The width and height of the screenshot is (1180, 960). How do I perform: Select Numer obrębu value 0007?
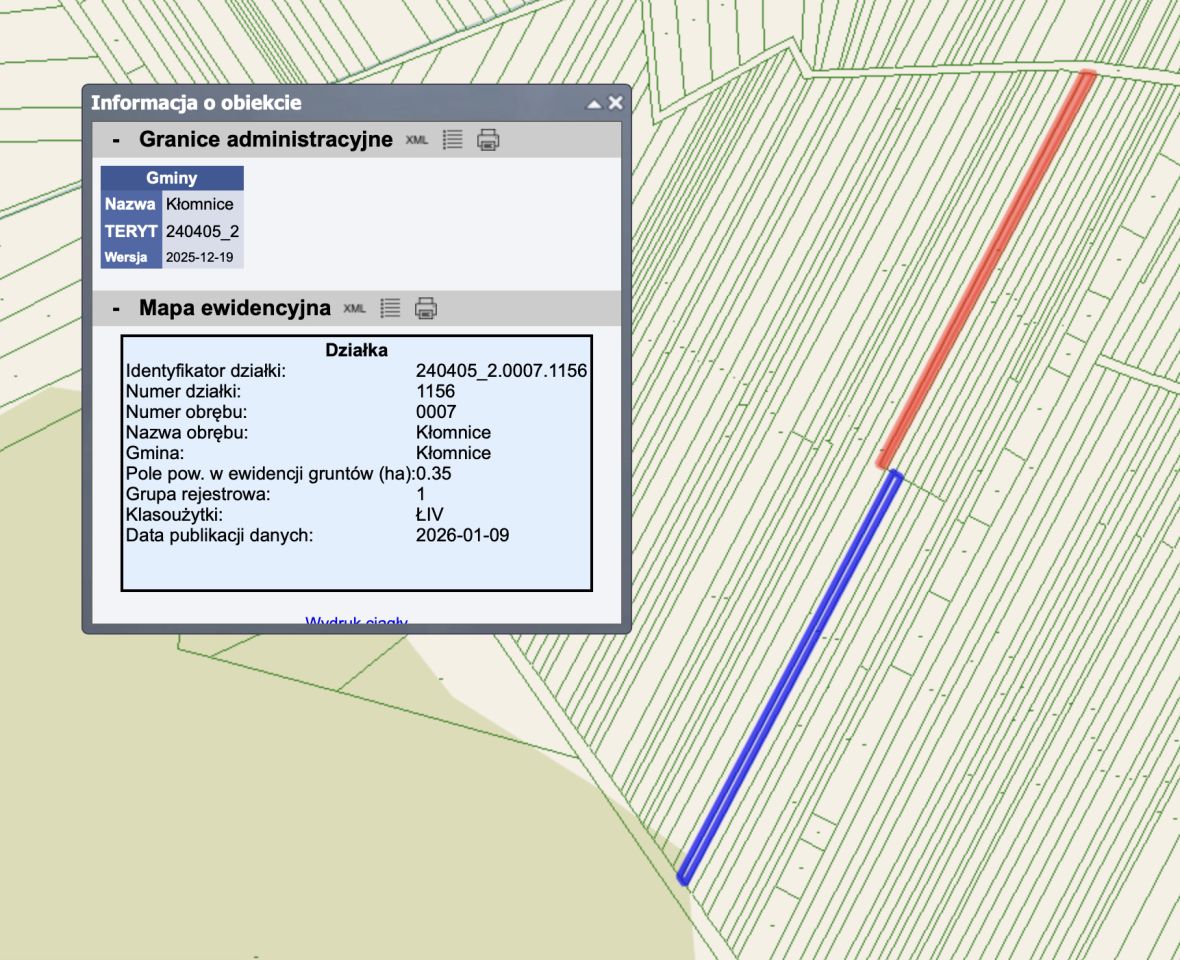[x=436, y=412]
